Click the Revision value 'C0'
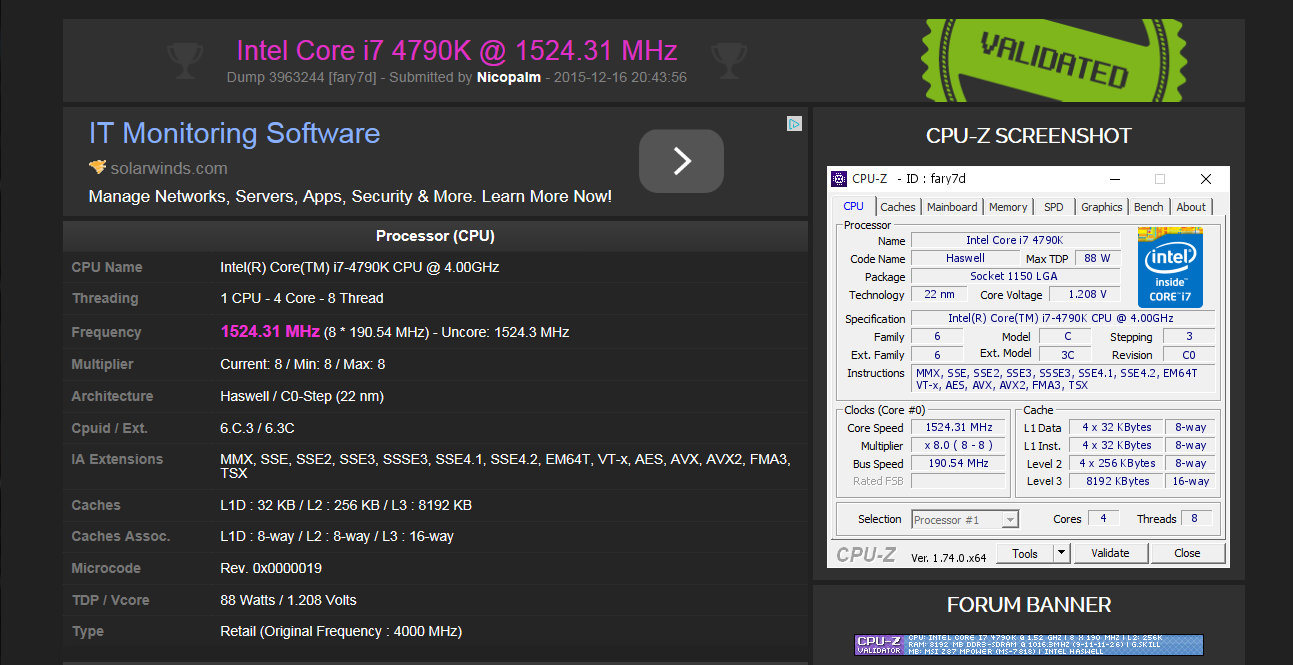Viewport: 1293px width, 665px height. (1189, 354)
